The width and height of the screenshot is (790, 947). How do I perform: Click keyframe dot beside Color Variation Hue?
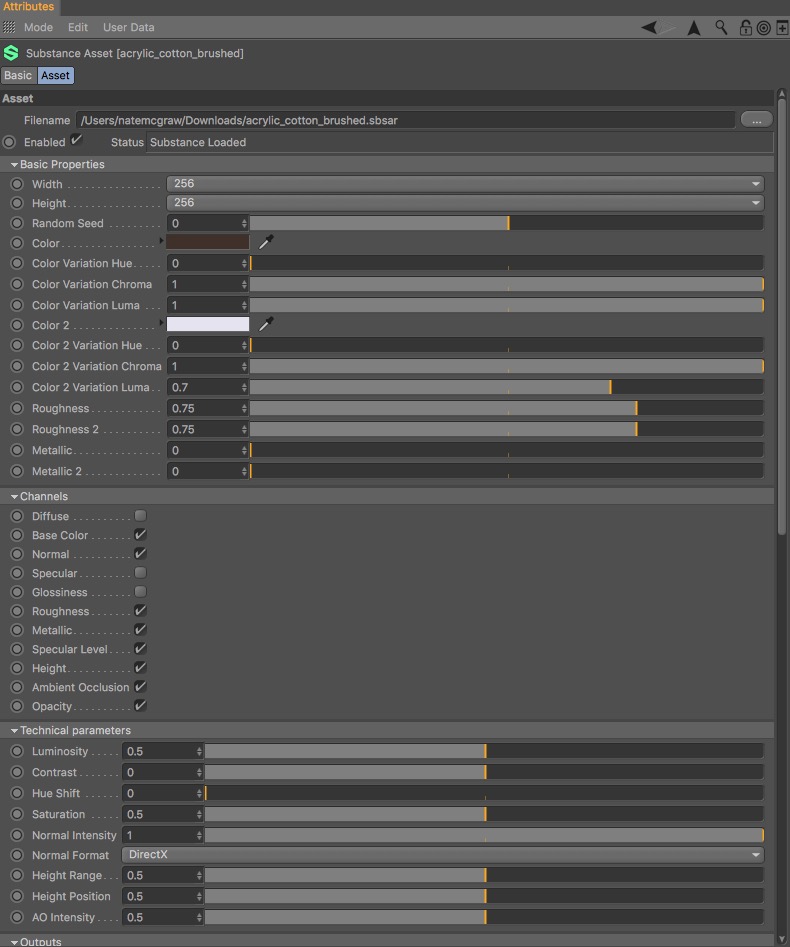(17, 263)
